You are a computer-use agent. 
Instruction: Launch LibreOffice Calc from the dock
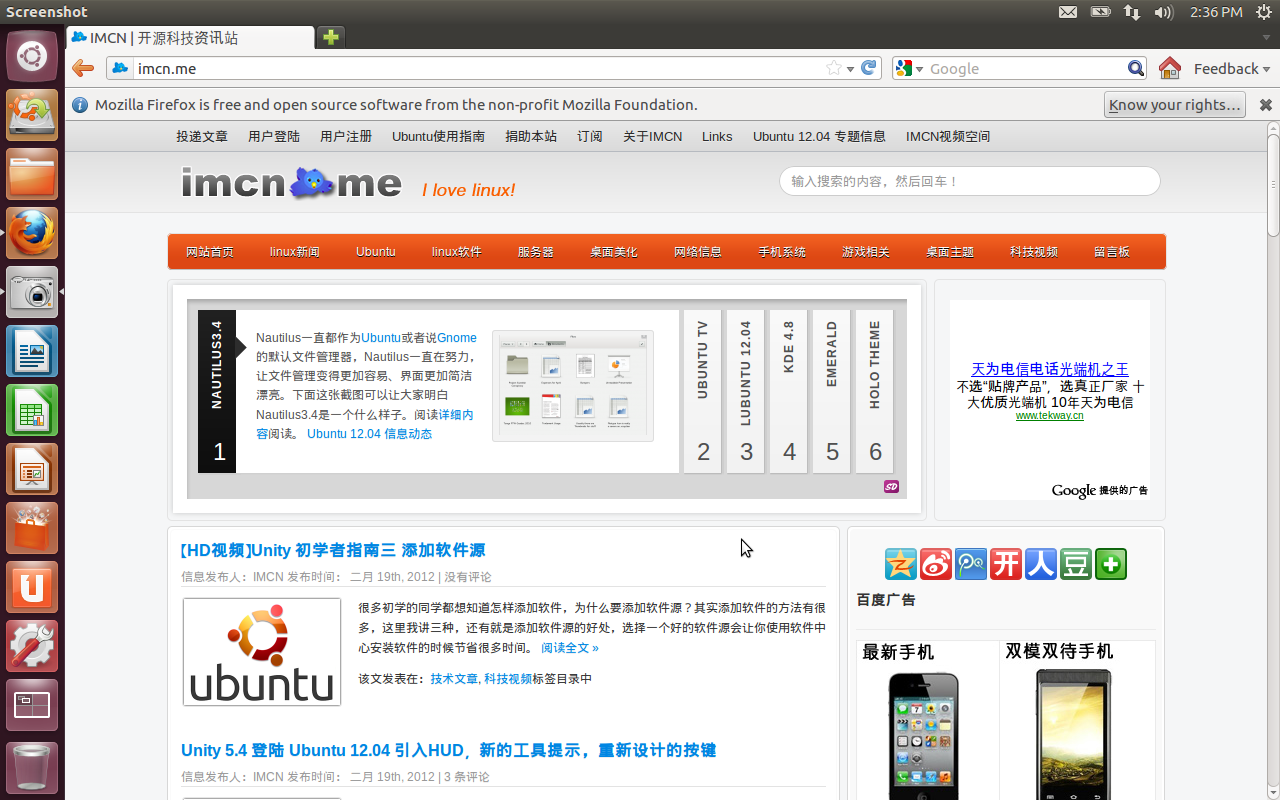32,410
